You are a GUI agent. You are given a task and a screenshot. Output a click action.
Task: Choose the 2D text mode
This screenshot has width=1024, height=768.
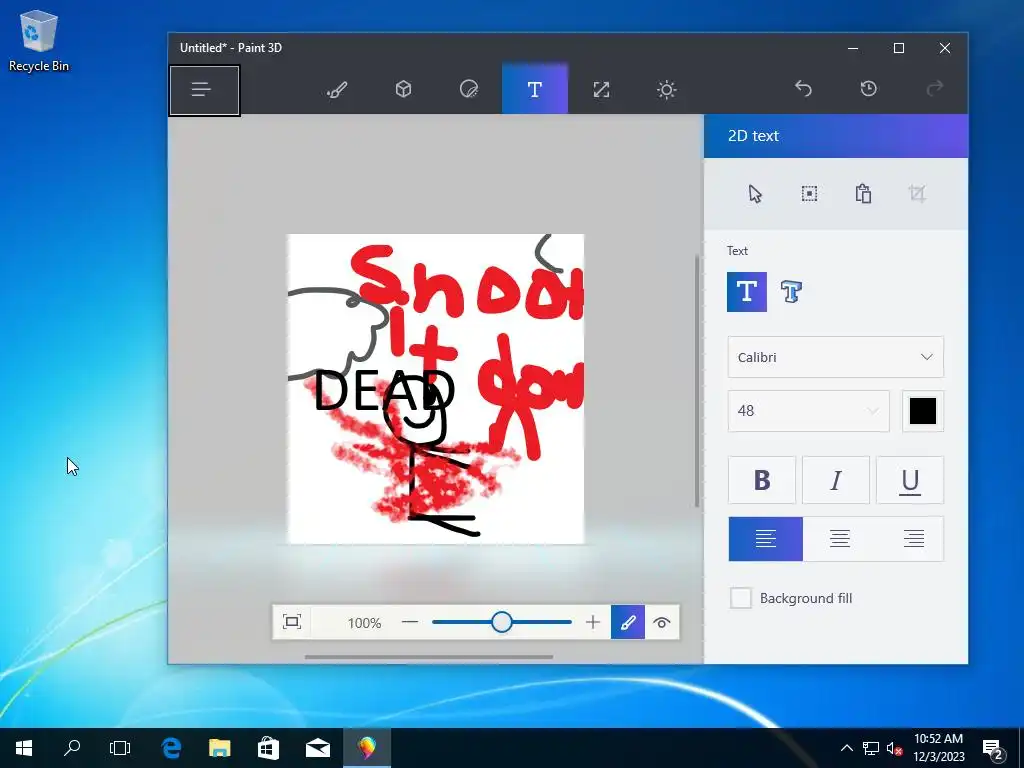[x=746, y=291]
